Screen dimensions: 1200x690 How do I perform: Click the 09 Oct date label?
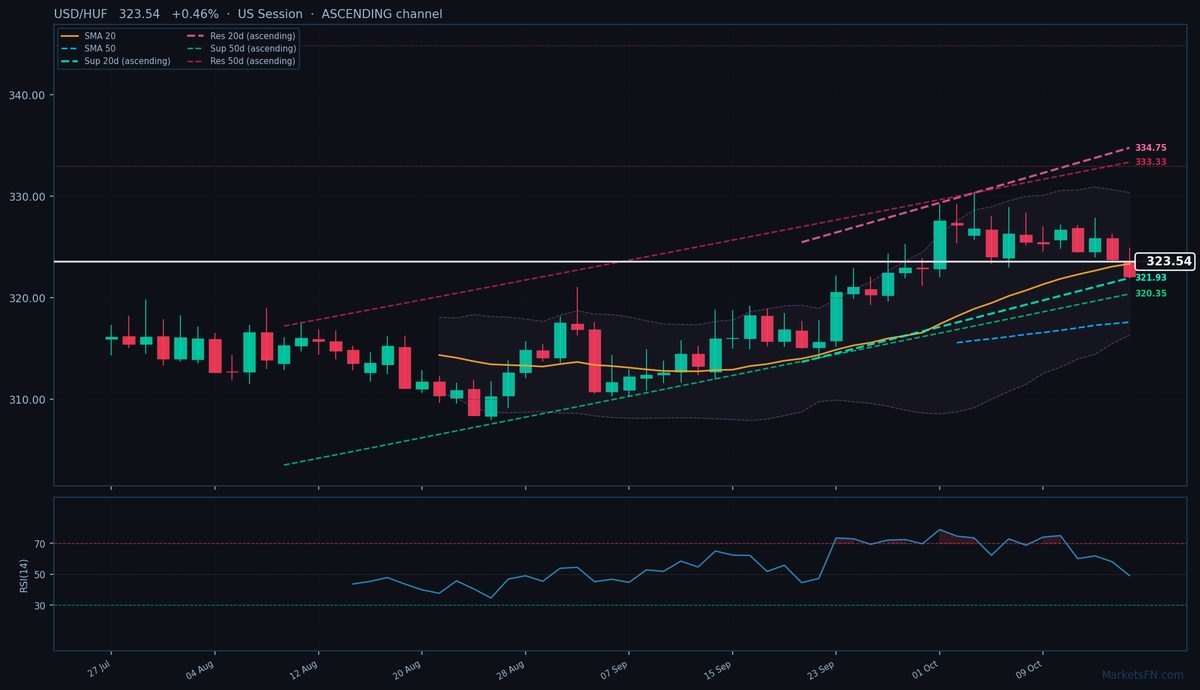1030,668
